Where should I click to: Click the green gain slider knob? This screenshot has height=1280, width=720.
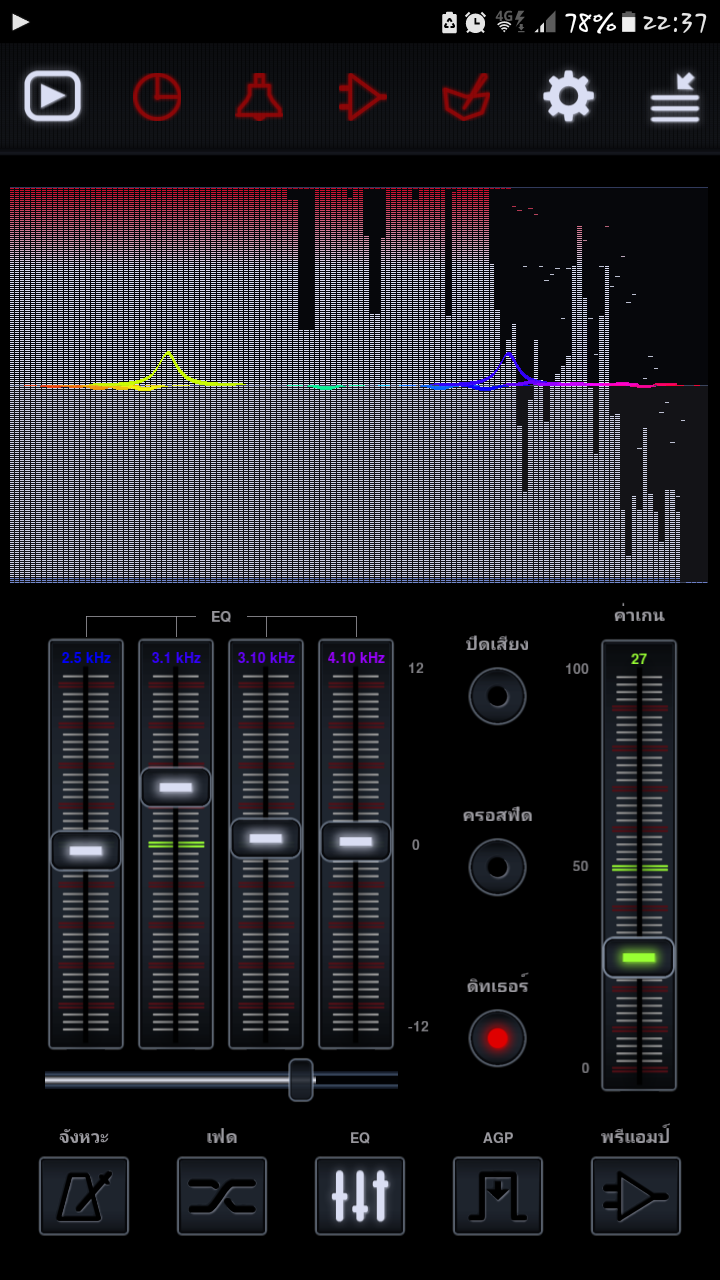pos(639,958)
